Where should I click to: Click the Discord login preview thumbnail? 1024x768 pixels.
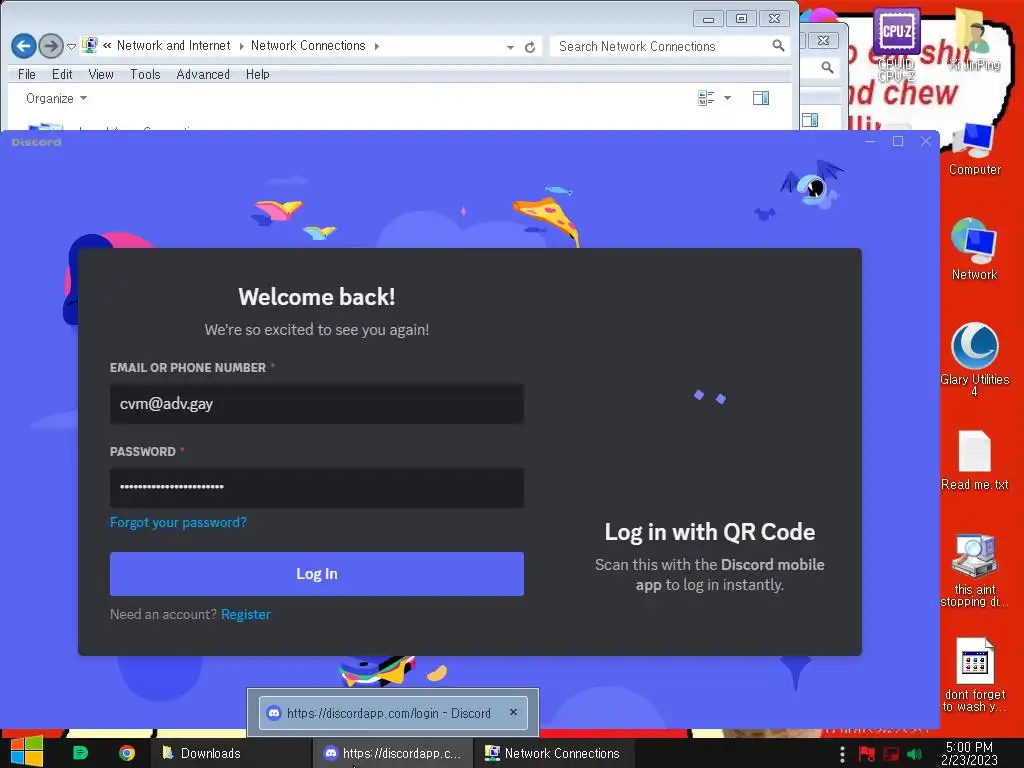393,712
